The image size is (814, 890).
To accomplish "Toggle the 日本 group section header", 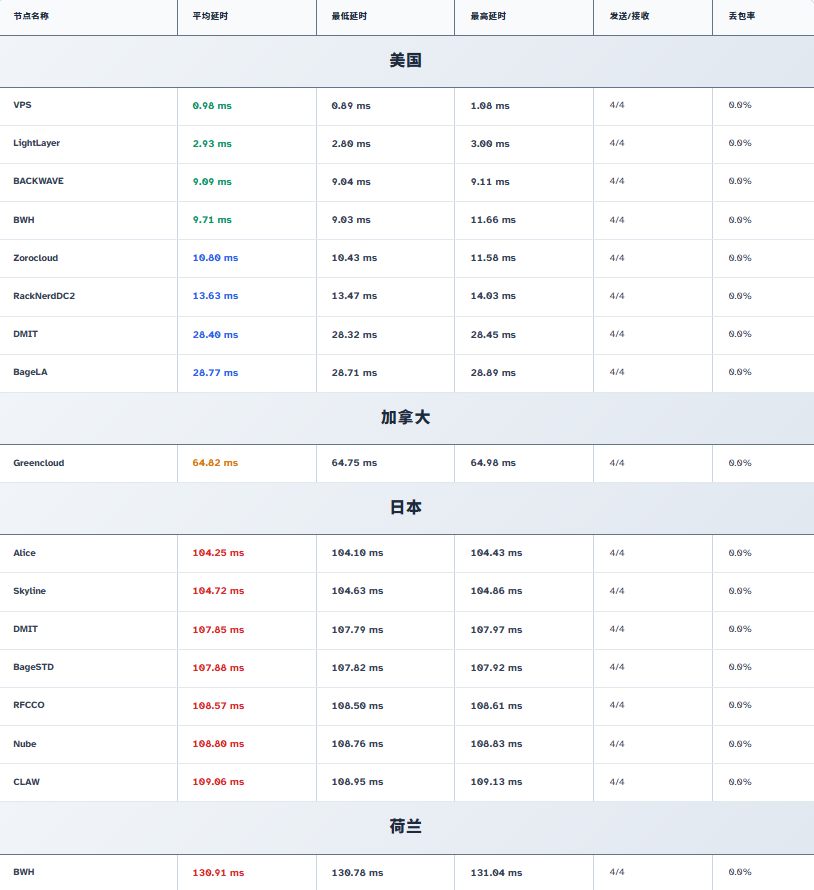I will (406, 508).
